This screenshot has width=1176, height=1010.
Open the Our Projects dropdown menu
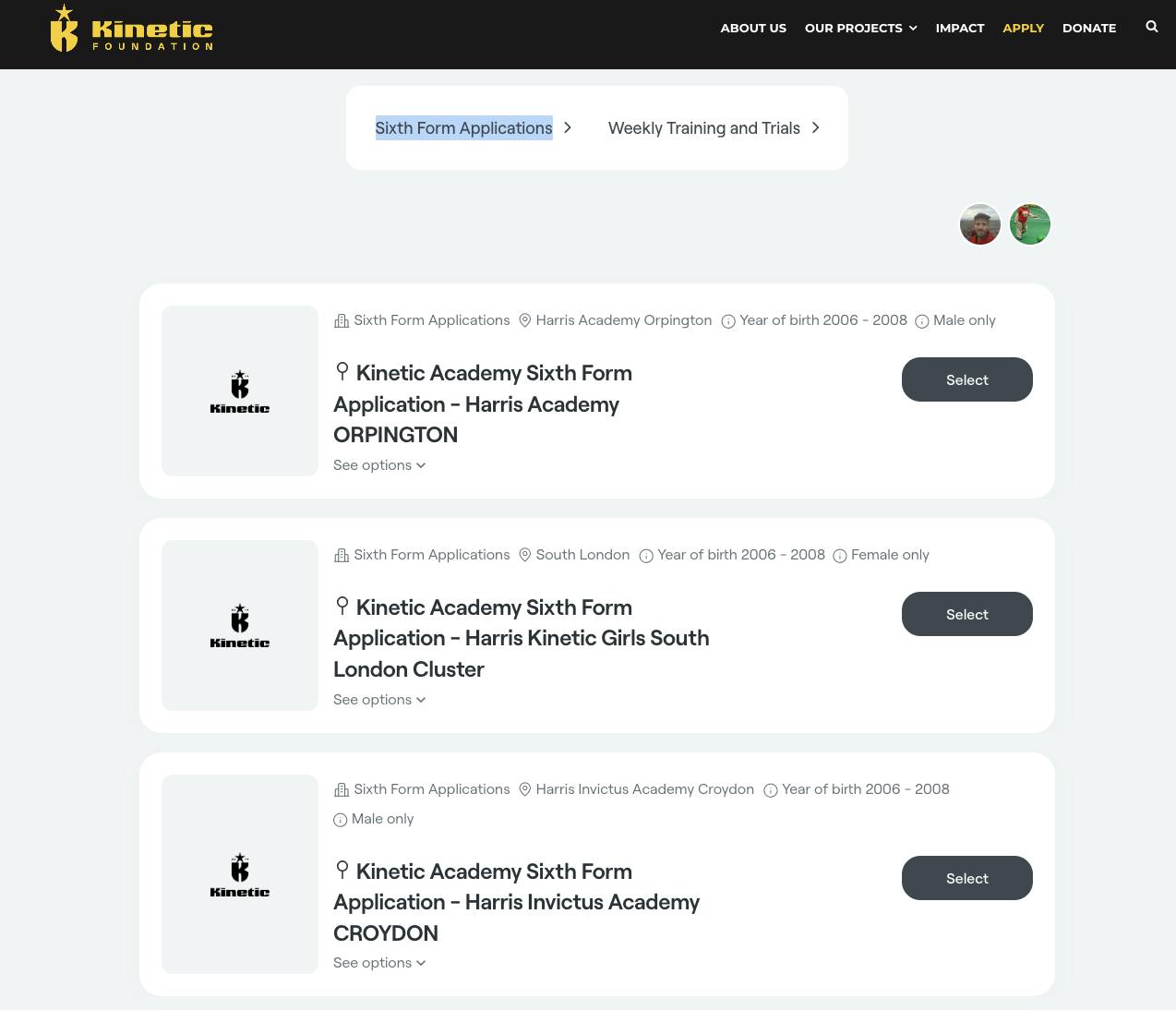(861, 28)
